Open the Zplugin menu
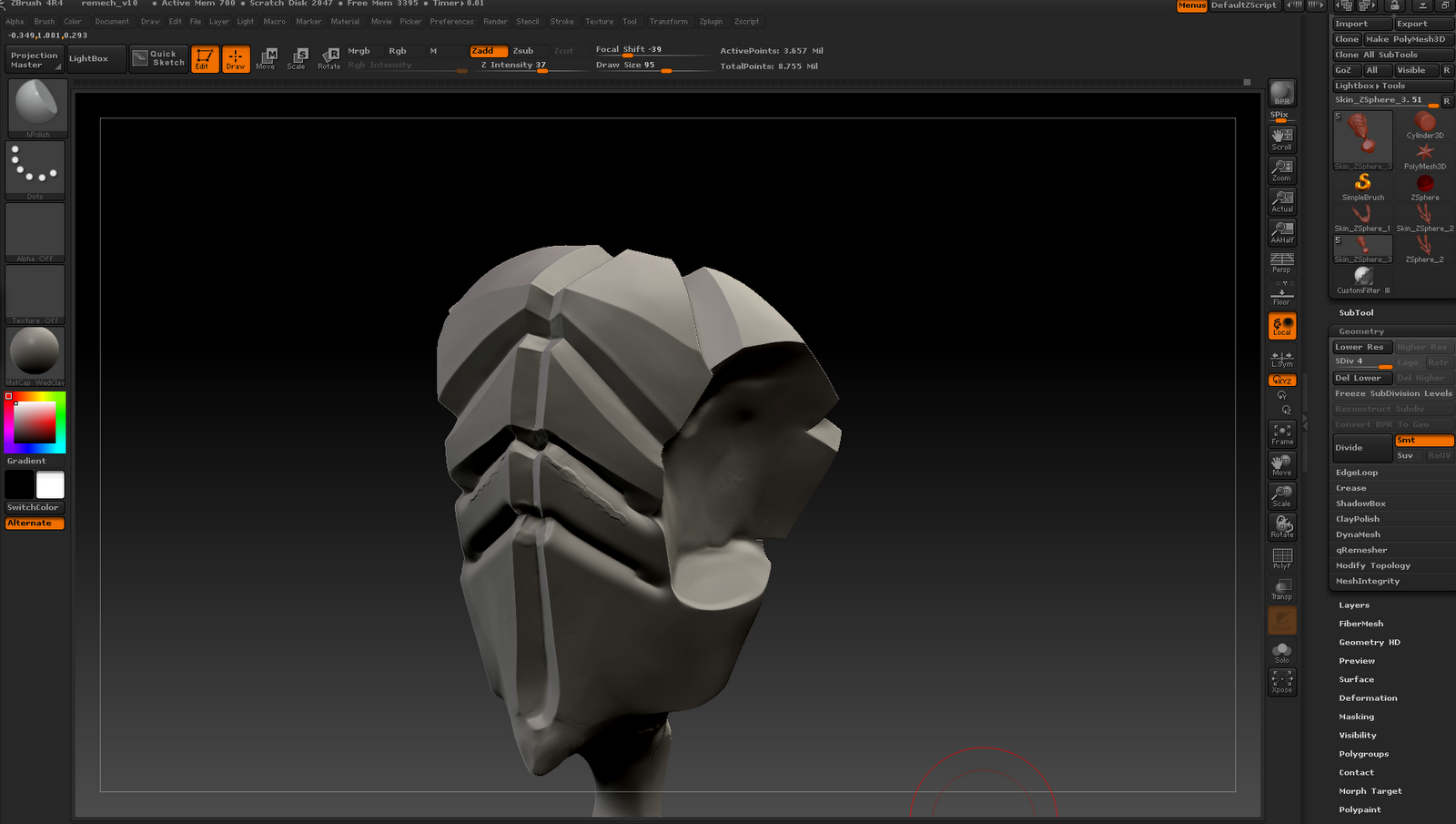The image size is (1456, 824). point(711,22)
